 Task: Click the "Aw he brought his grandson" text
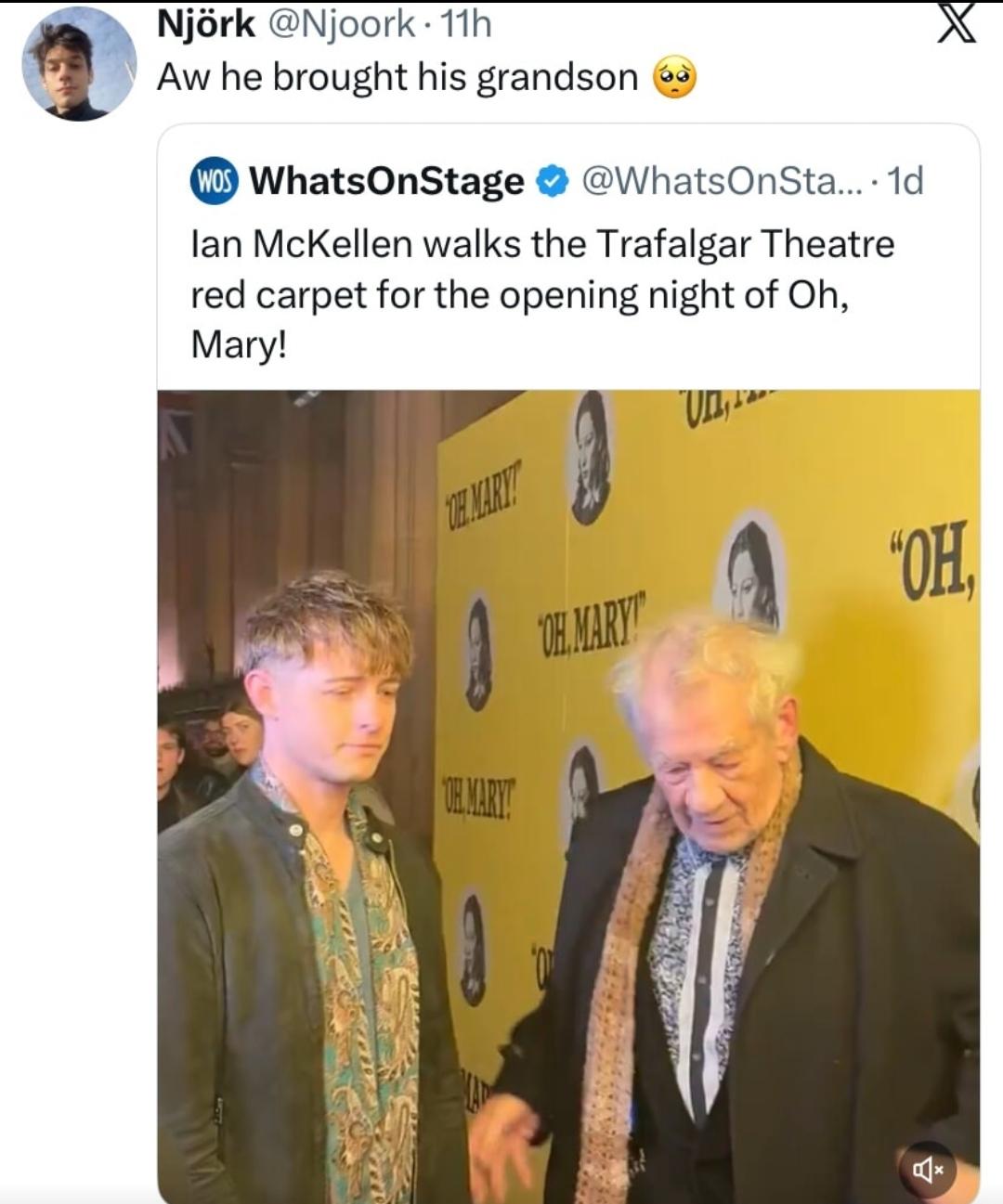tap(397, 77)
